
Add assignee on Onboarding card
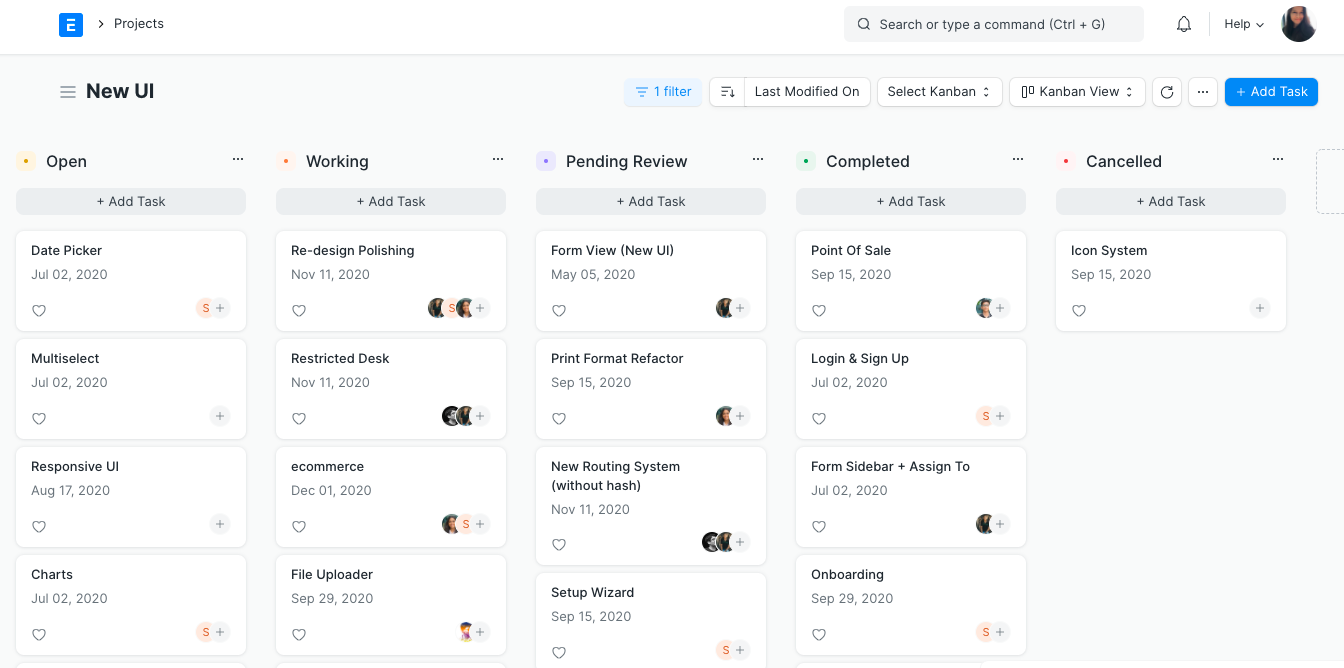(x=1000, y=632)
